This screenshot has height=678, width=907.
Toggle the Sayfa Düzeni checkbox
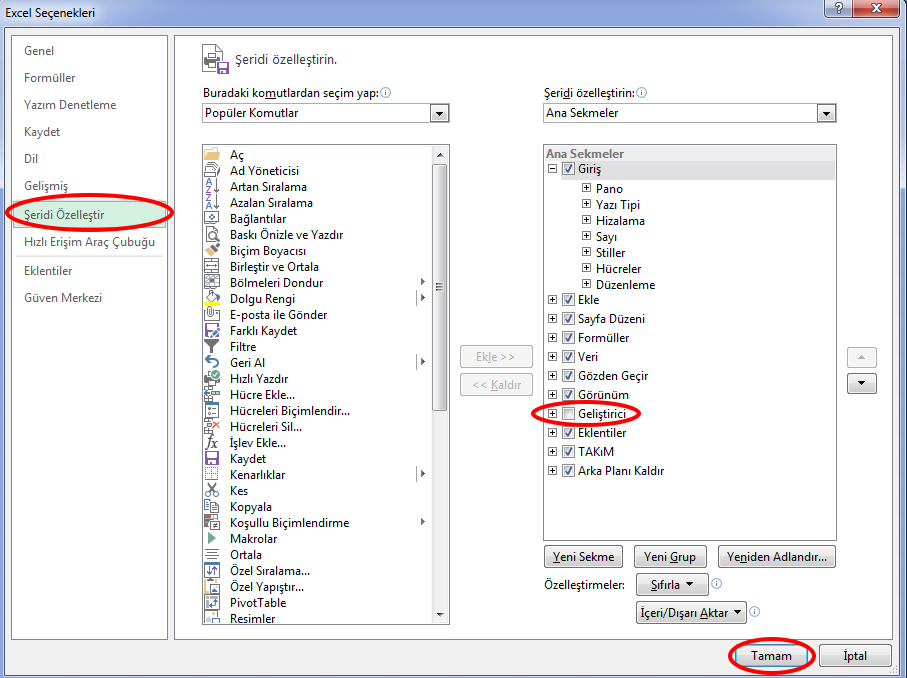[569, 319]
